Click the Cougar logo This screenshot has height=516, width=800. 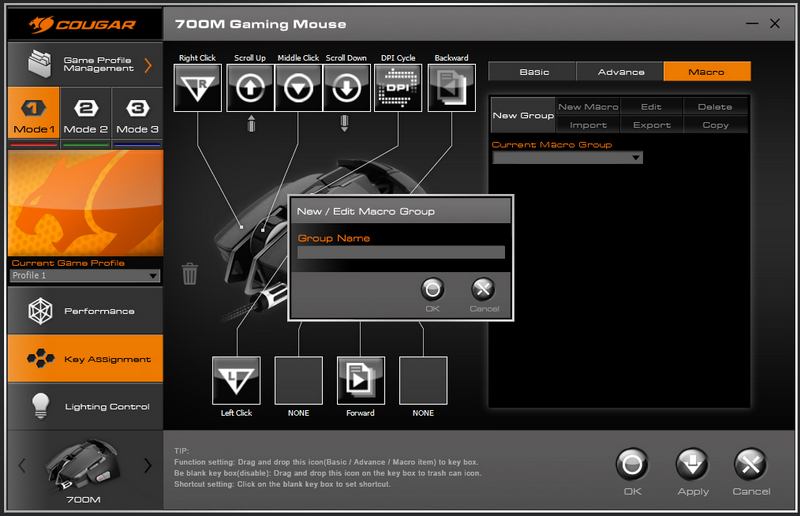click(83, 24)
